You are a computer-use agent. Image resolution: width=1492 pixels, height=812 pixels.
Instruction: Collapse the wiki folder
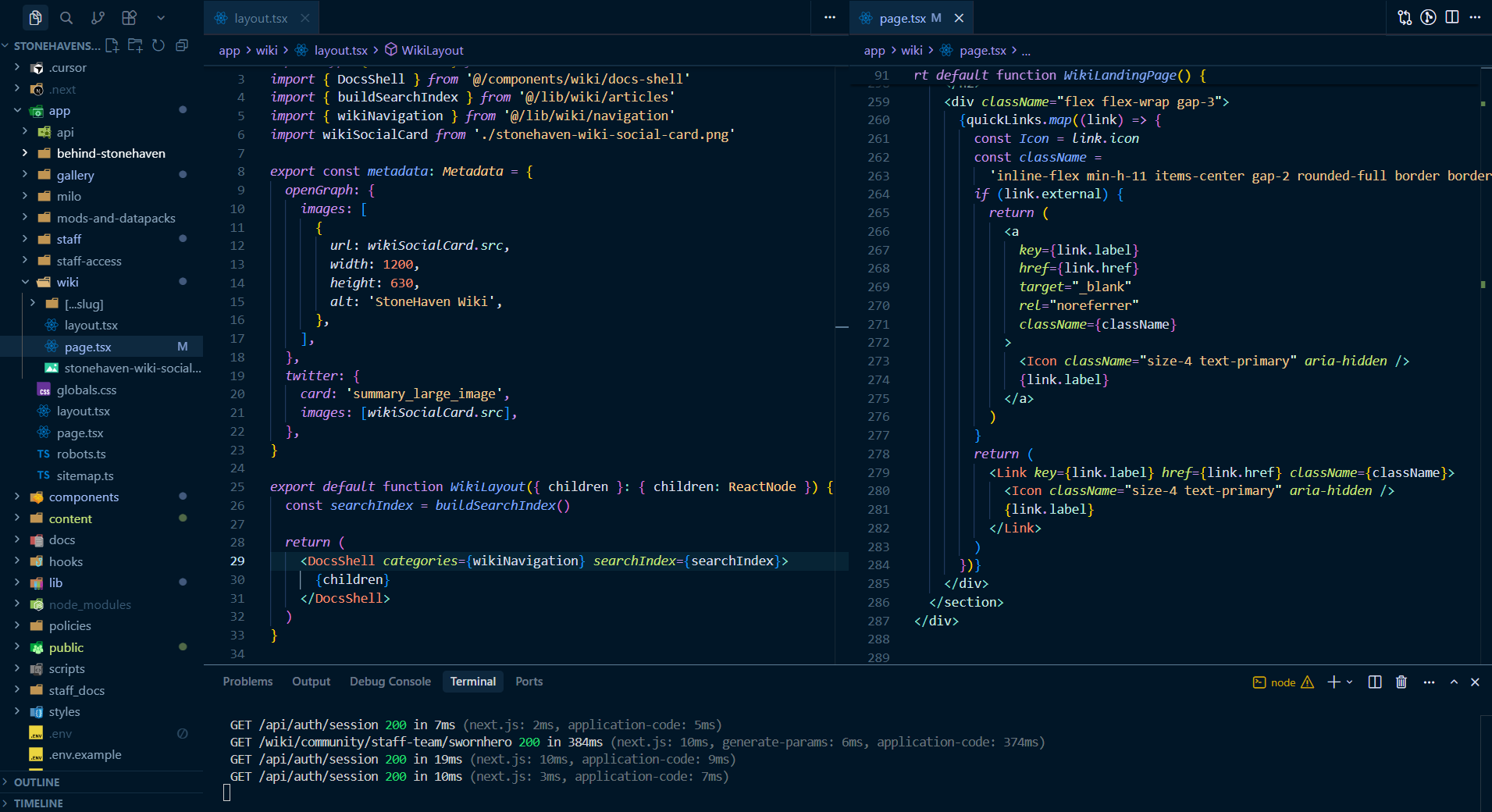coord(101,282)
